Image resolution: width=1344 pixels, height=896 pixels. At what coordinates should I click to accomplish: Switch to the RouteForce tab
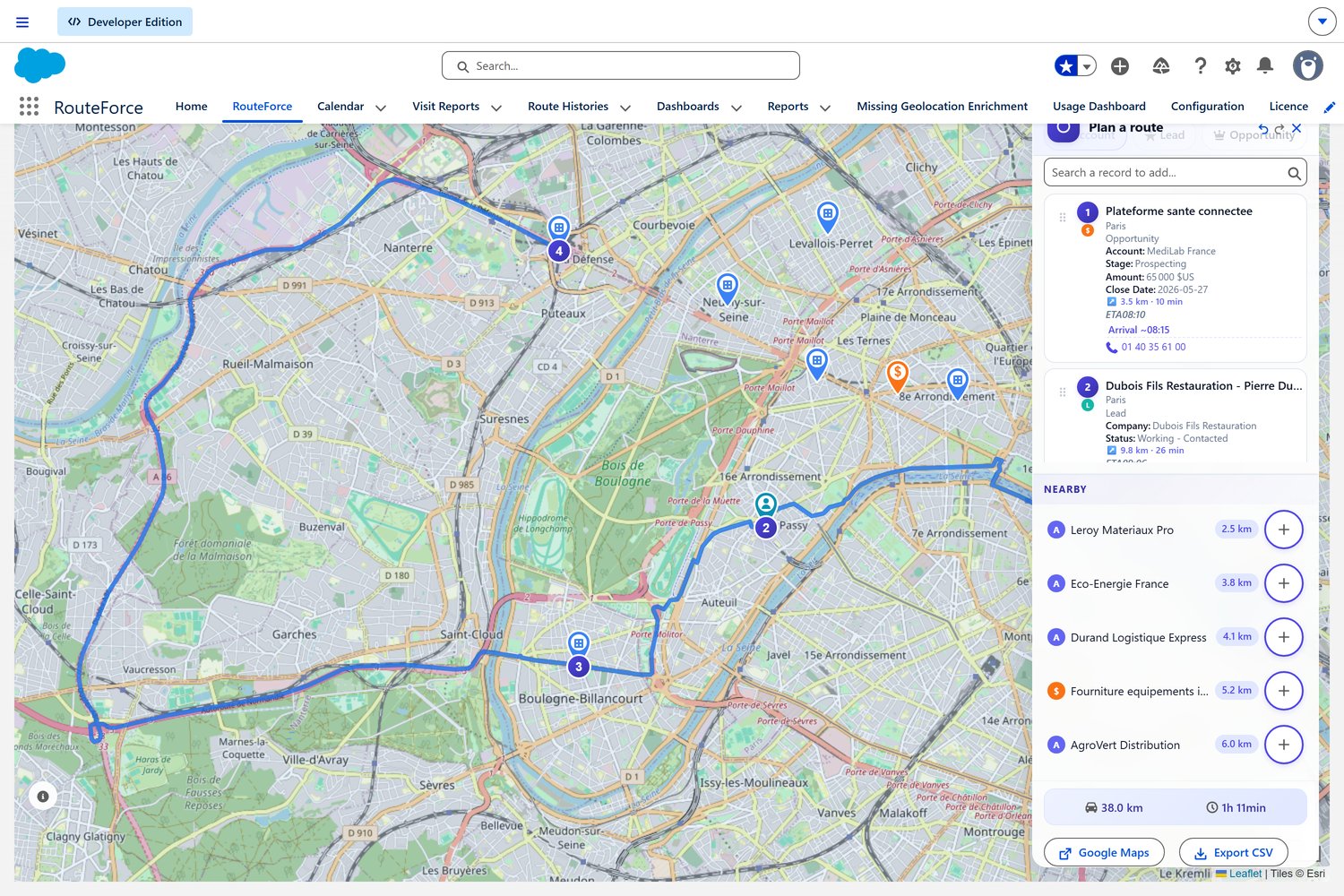coord(262,106)
